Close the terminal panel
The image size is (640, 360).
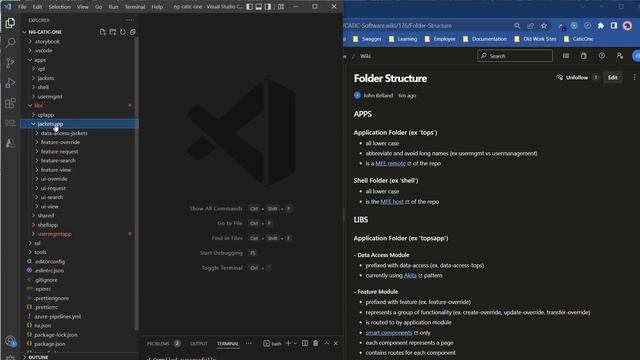coord(336,343)
